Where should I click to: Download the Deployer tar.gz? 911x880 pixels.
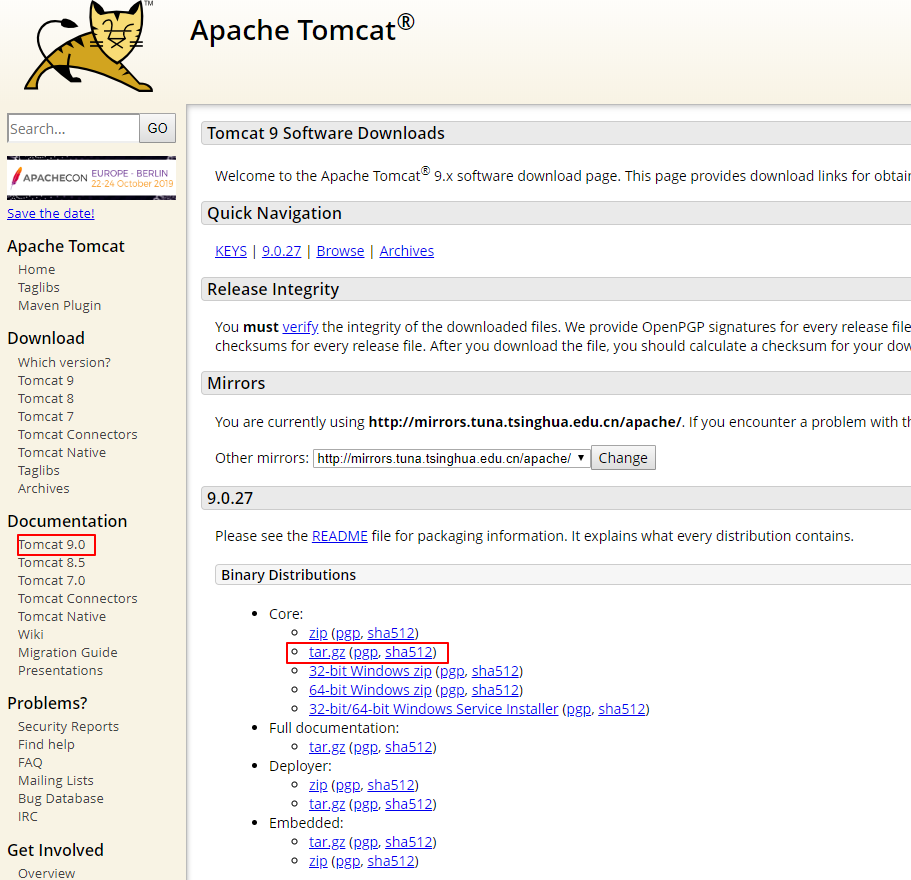327,804
